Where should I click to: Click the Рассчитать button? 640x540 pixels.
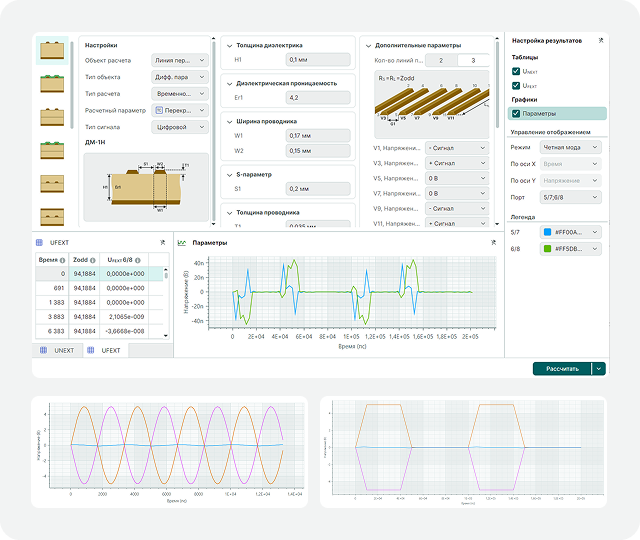pos(562,369)
